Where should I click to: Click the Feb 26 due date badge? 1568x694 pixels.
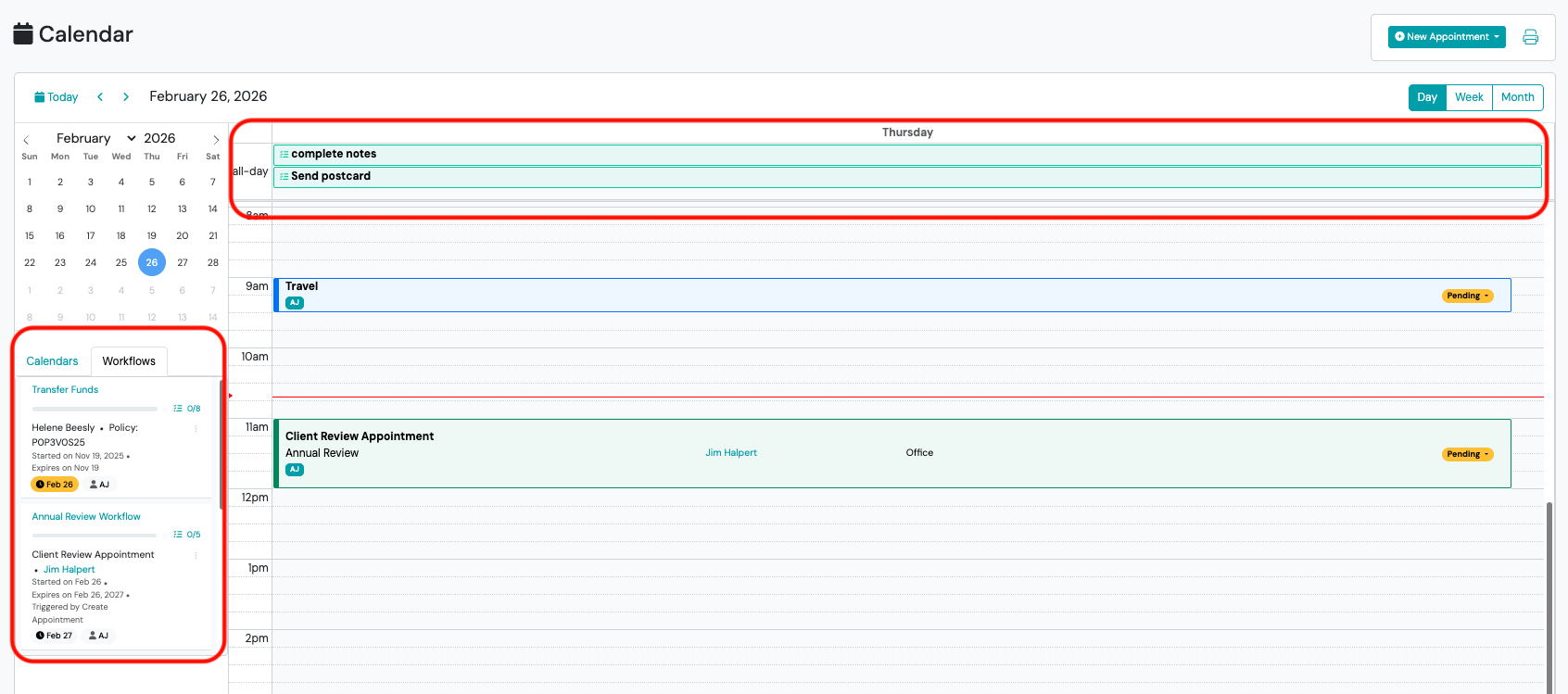tap(55, 485)
